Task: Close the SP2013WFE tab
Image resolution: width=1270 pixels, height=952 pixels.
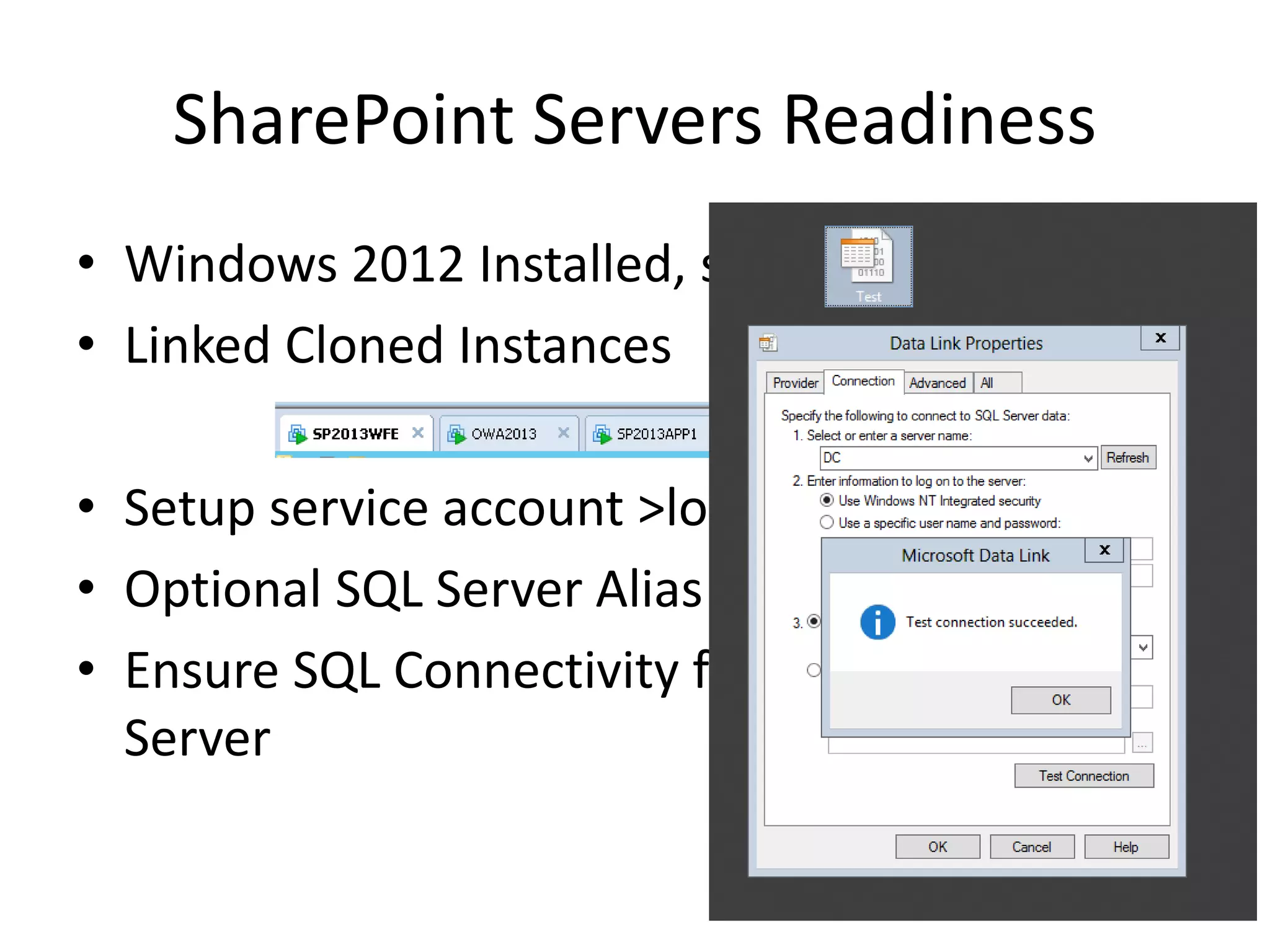Action: (418, 433)
